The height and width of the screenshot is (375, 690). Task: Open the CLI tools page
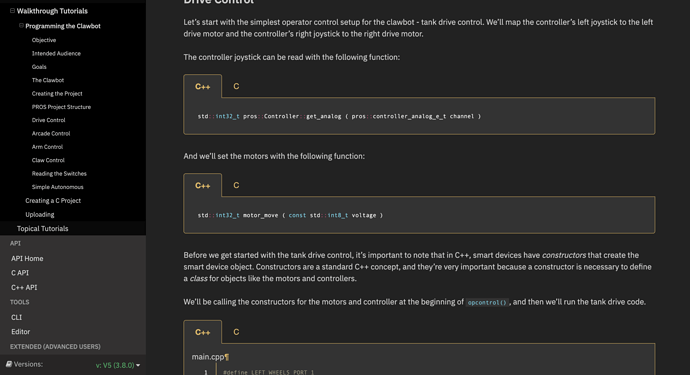[x=16, y=317]
